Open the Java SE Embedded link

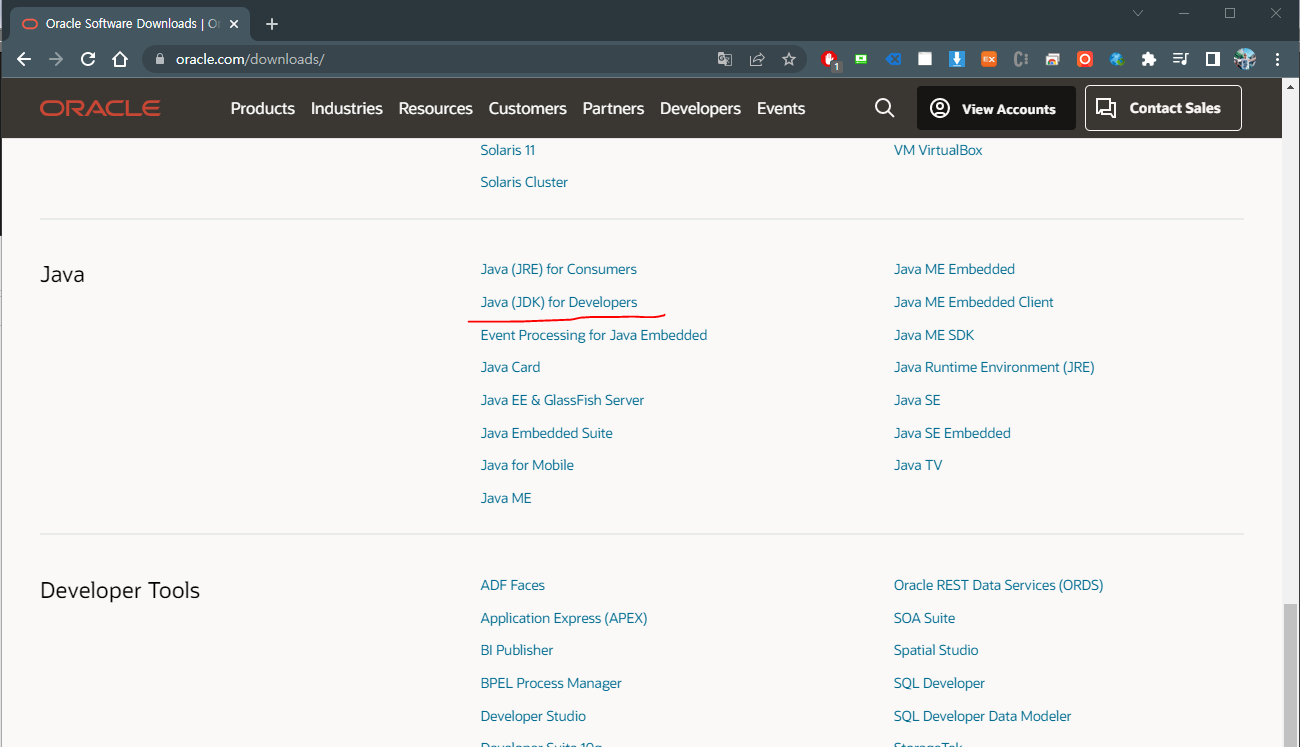[952, 433]
